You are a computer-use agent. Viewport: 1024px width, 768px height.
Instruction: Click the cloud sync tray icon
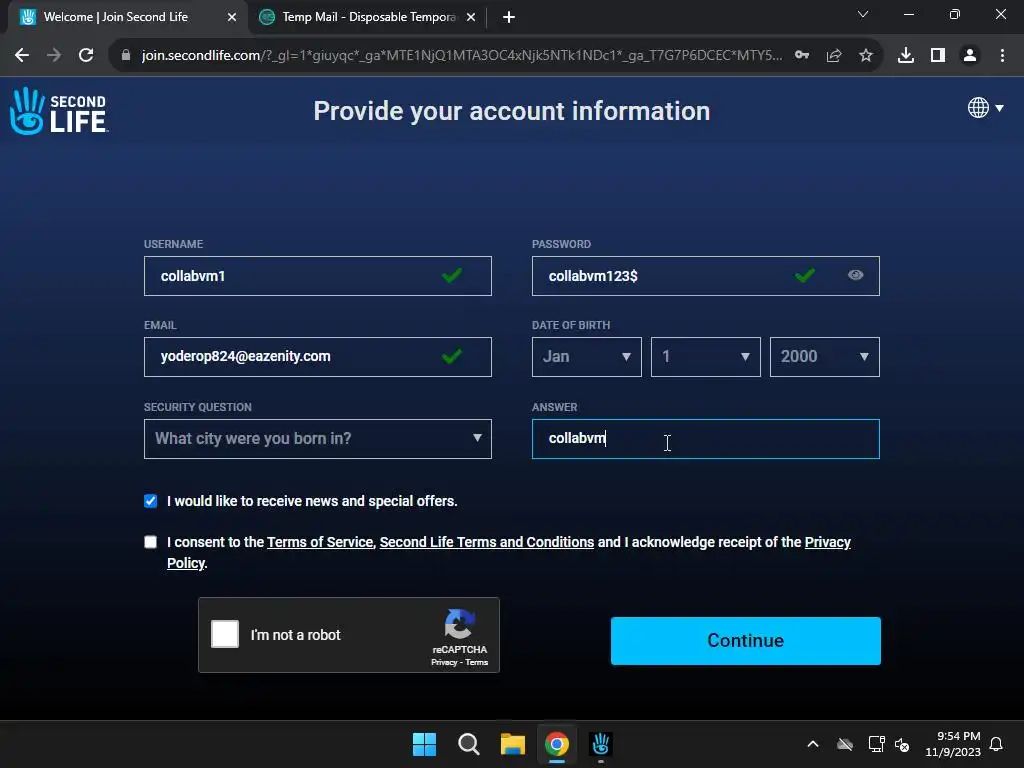tap(845, 744)
